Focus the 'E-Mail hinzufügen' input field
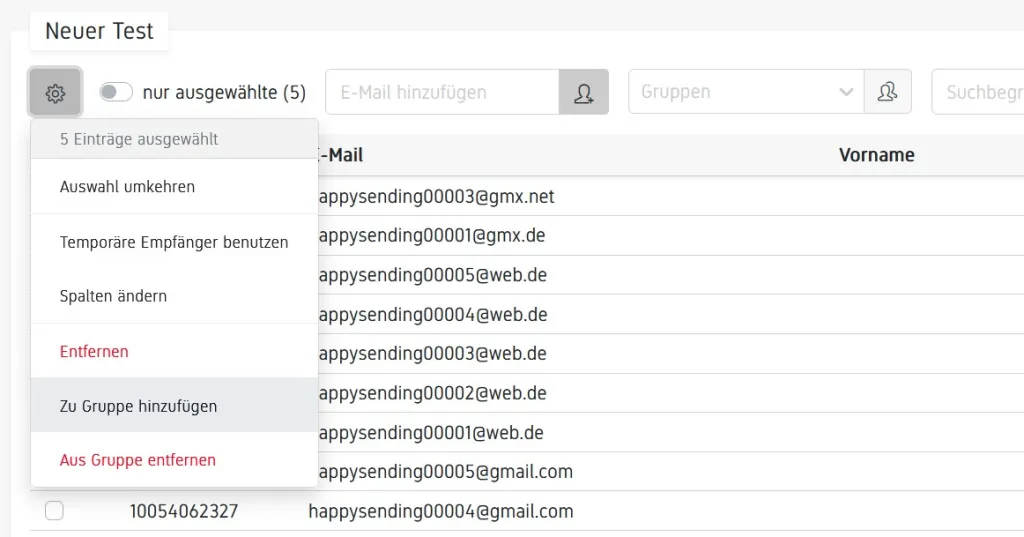 tap(441, 92)
